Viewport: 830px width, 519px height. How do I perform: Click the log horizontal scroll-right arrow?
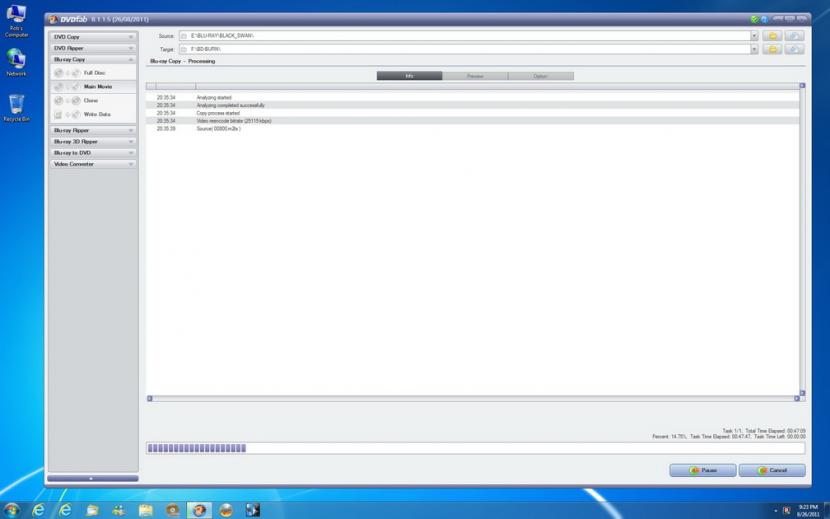[x=796, y=398]
